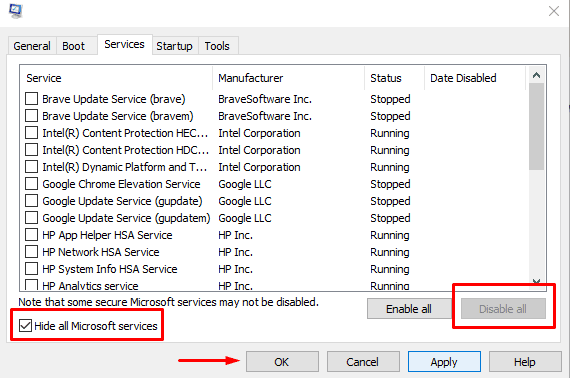The width and height of the screenshot is (570, 378).
Task: Tick the HP System Info HSA Service checkbox
Action: click(x=31, y=269)
